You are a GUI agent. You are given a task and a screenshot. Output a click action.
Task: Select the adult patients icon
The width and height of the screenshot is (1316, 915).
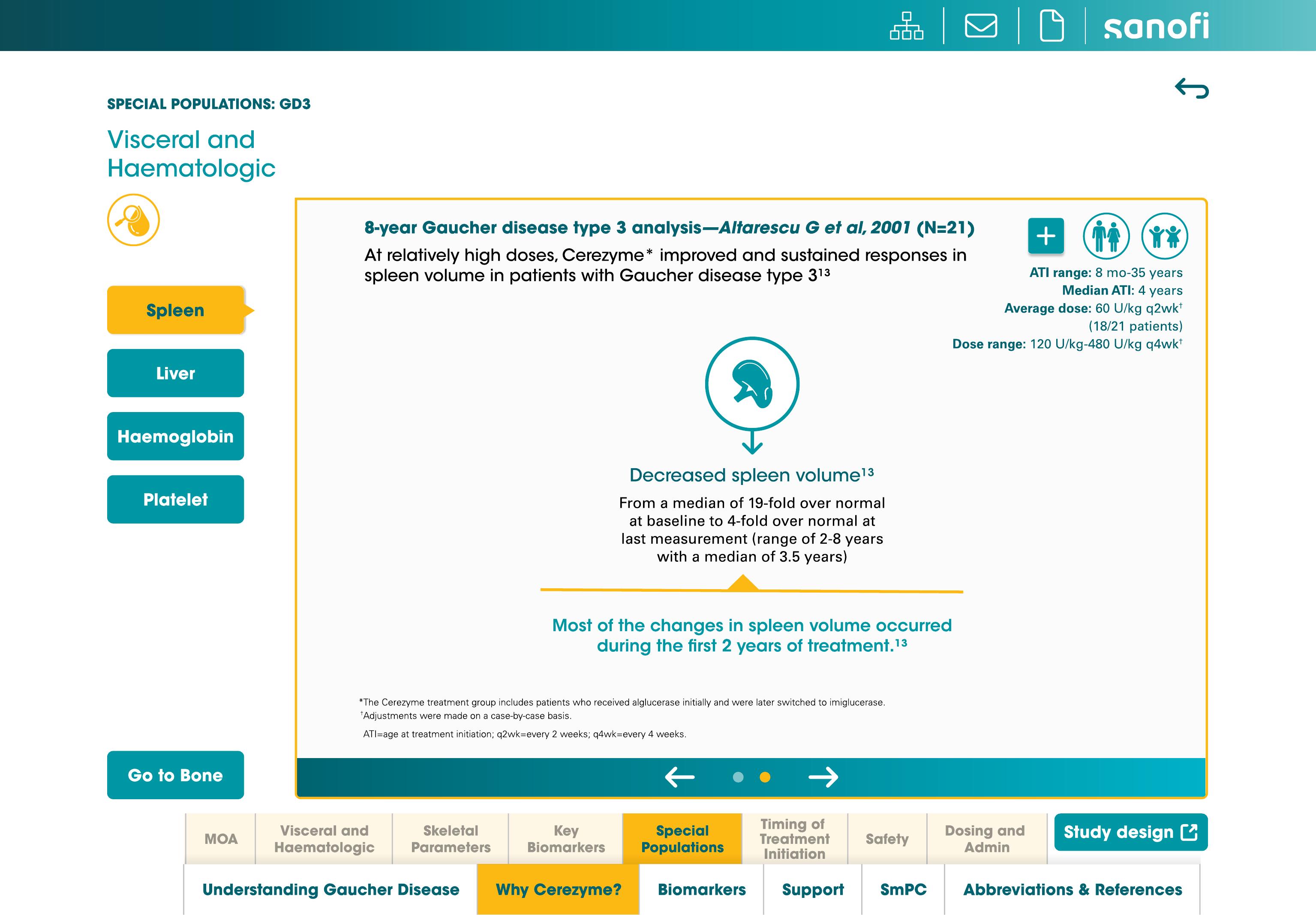pyautogui.click(x=1106, y=236)
